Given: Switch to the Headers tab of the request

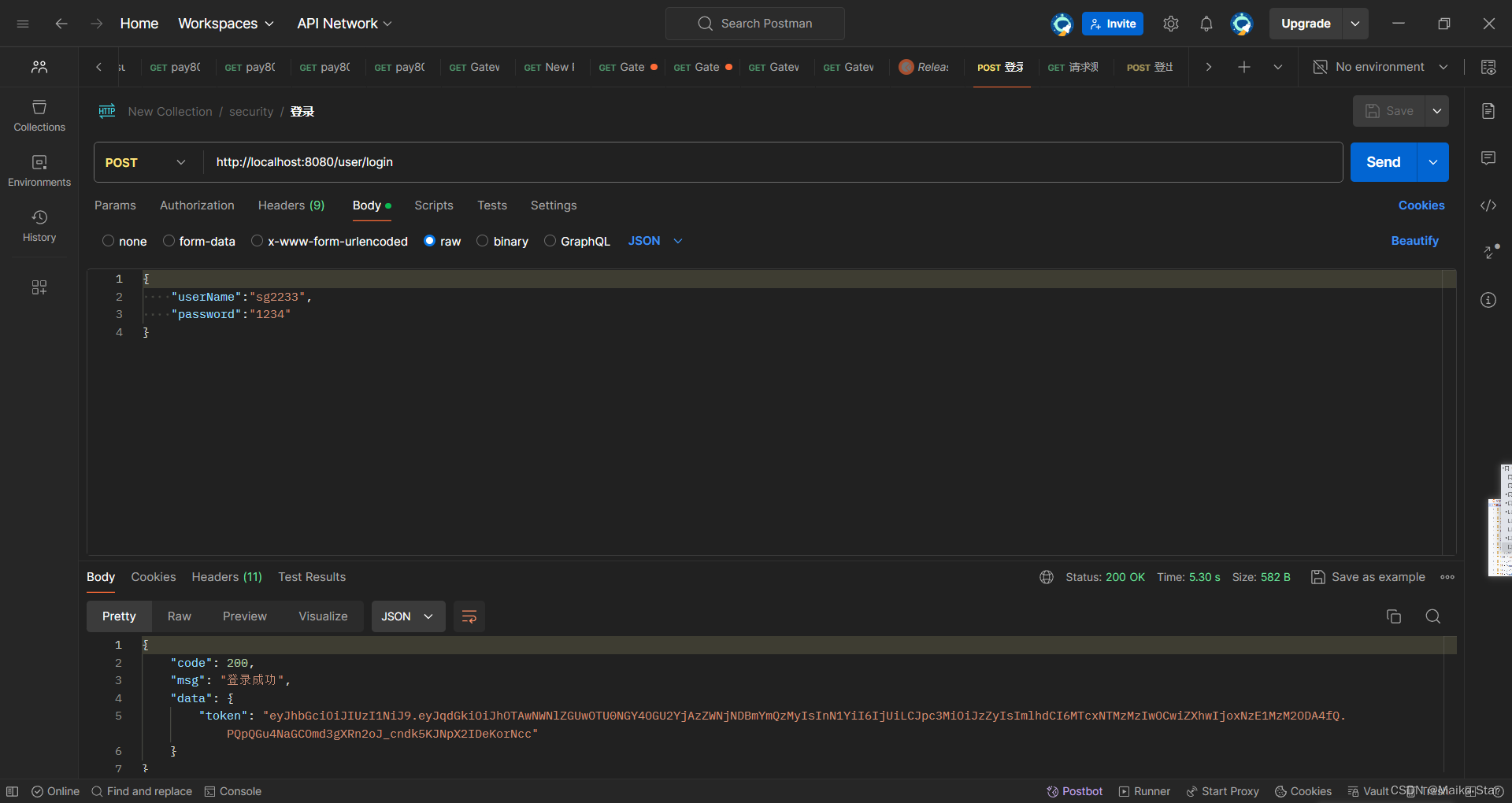Looking at the screenshot, I should pos(291,205).
